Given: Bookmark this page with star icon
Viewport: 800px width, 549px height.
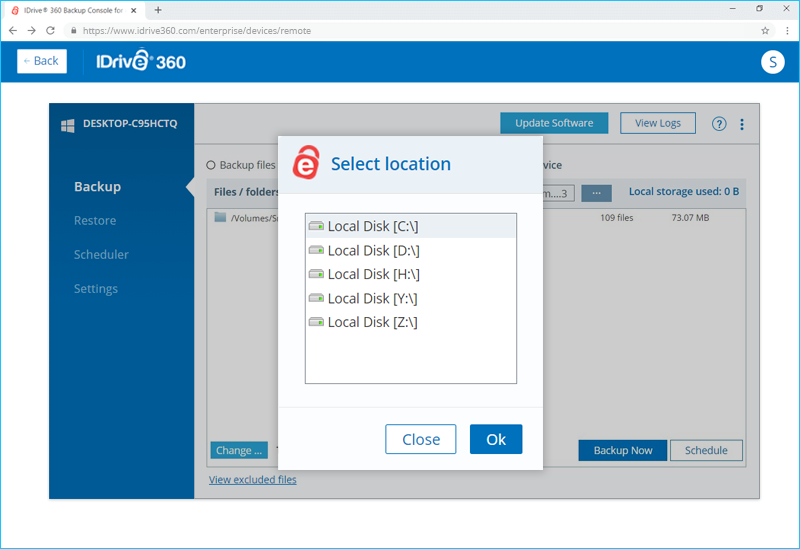Looking at the screenshot, I should tap(765, 31).
